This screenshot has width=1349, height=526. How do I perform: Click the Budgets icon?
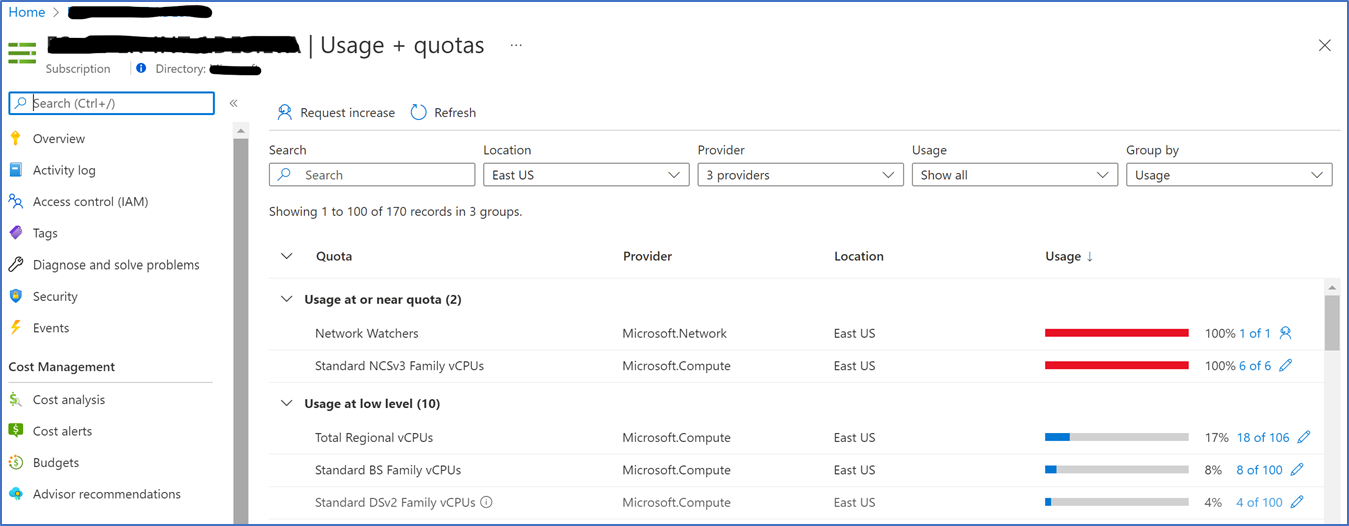pos(15,462)
